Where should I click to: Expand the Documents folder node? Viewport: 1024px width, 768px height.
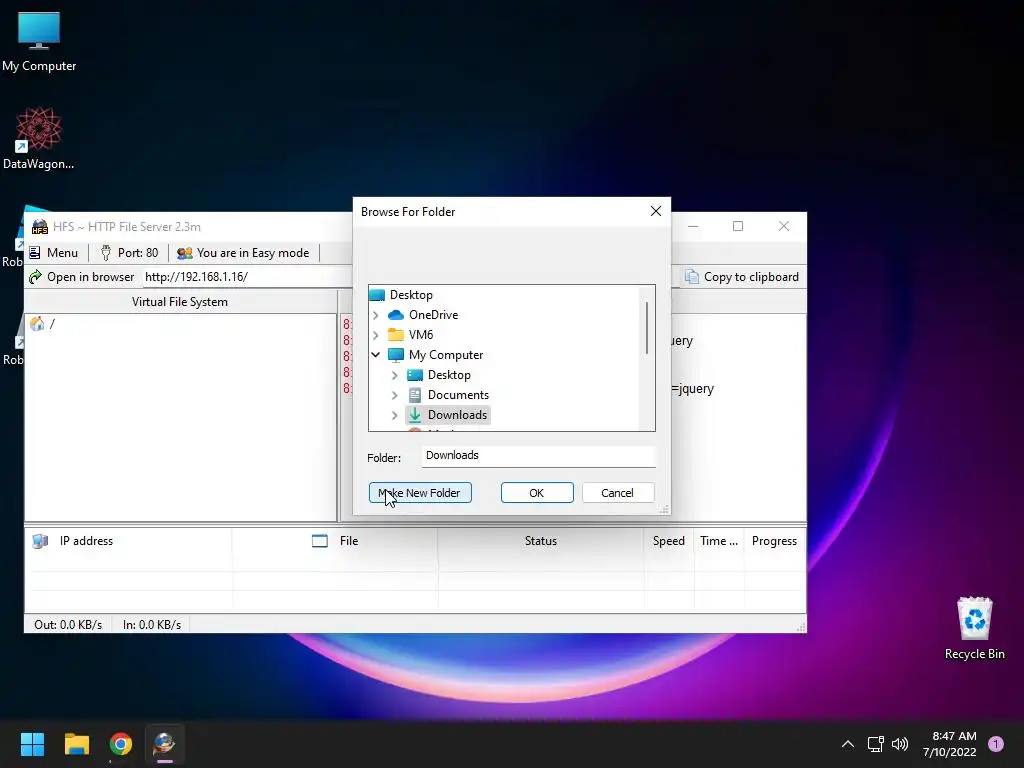[x=394, y=396]
